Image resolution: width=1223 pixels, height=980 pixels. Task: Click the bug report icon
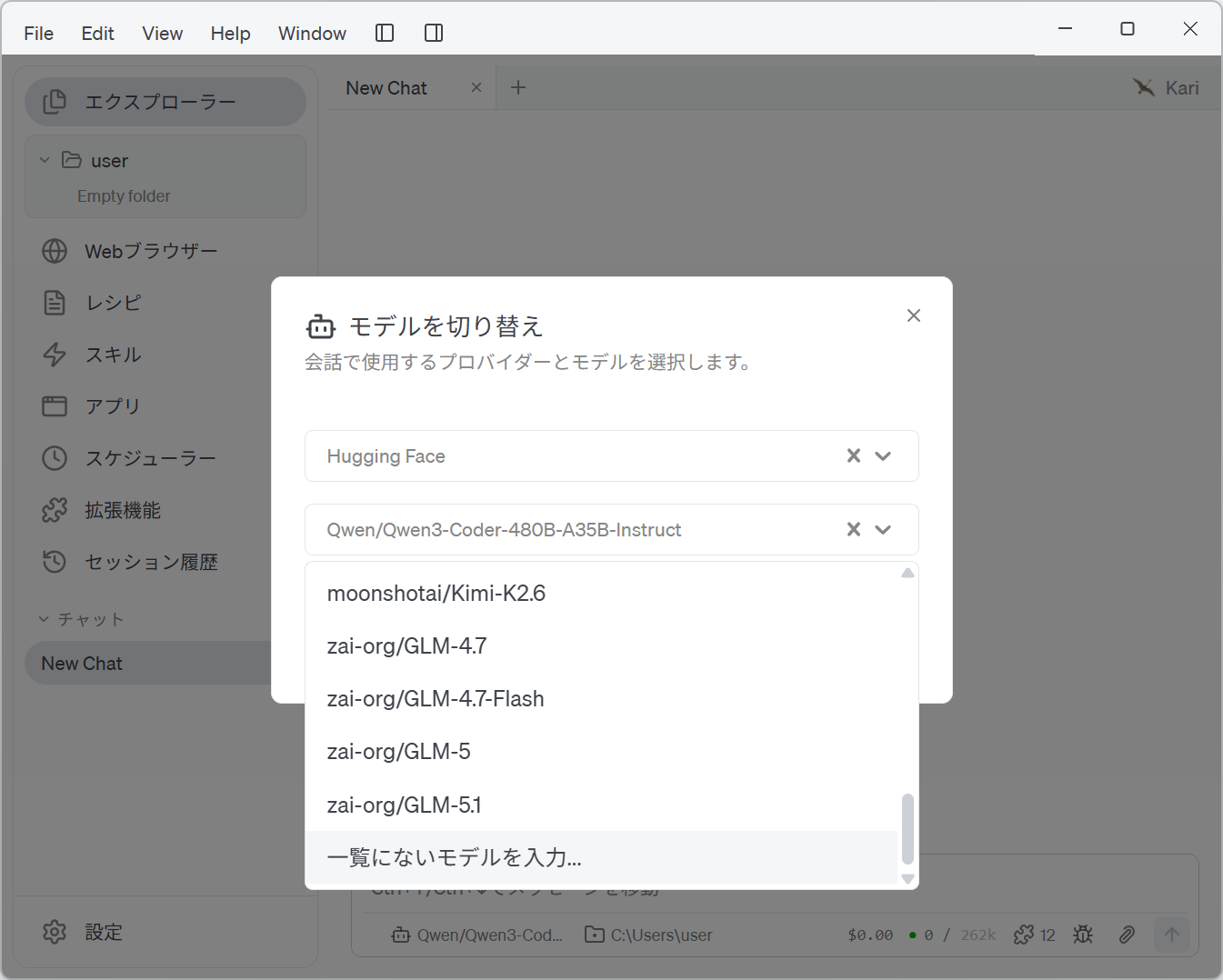click(x=1083, y=935)
